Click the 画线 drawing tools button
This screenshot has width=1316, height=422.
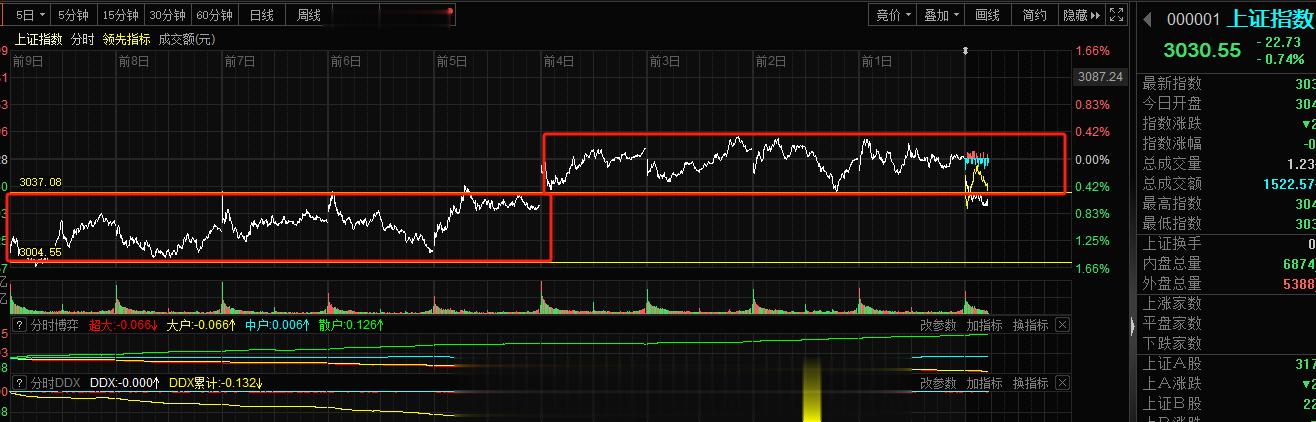point(987,15)
